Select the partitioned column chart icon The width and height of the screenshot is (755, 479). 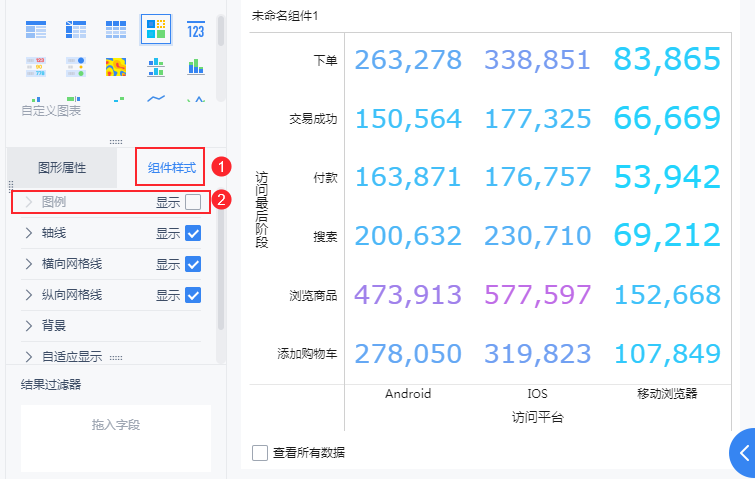click(x=156, y=67)
